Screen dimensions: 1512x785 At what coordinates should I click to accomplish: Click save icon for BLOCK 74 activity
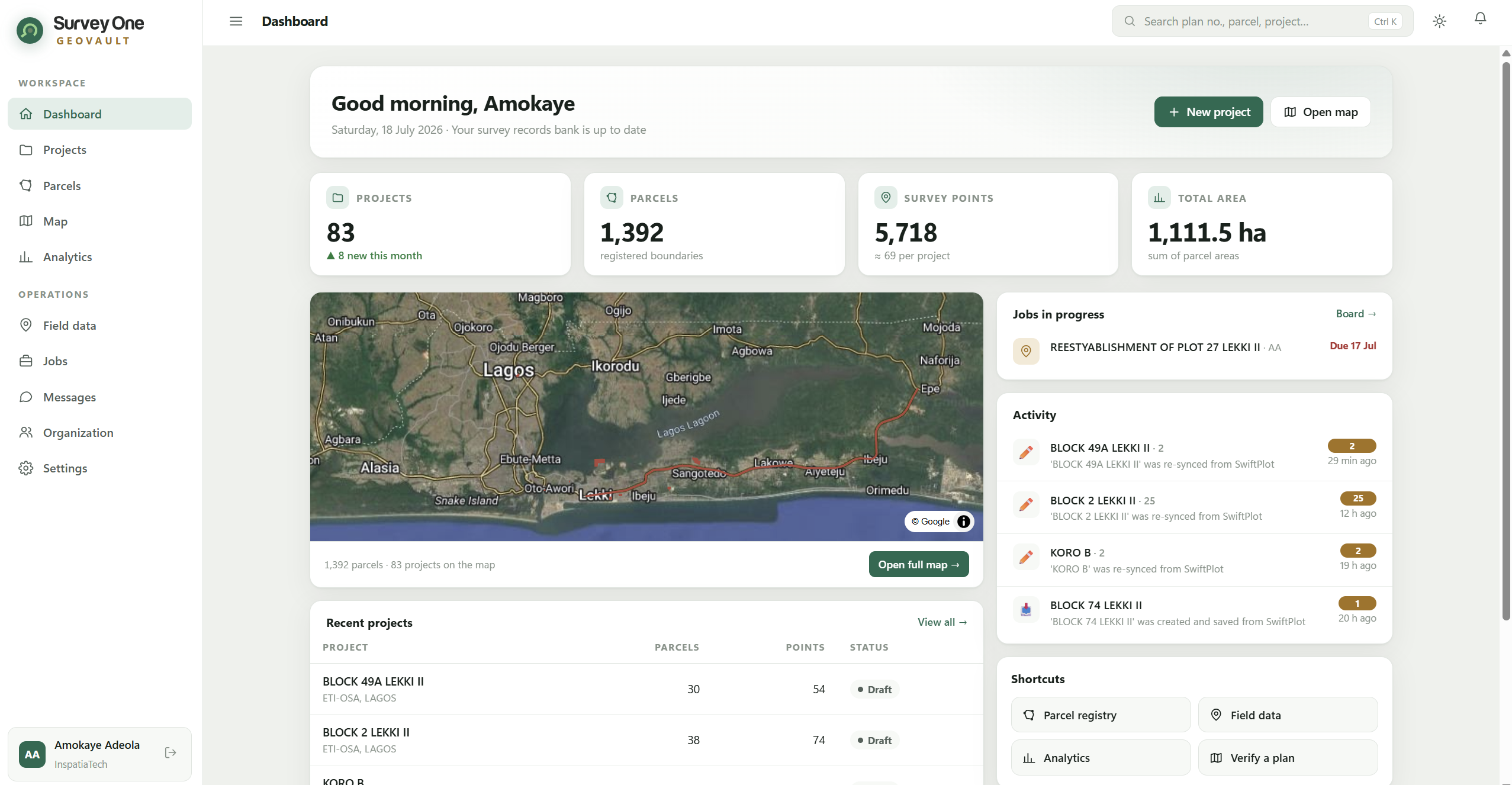click(1026, 609)
